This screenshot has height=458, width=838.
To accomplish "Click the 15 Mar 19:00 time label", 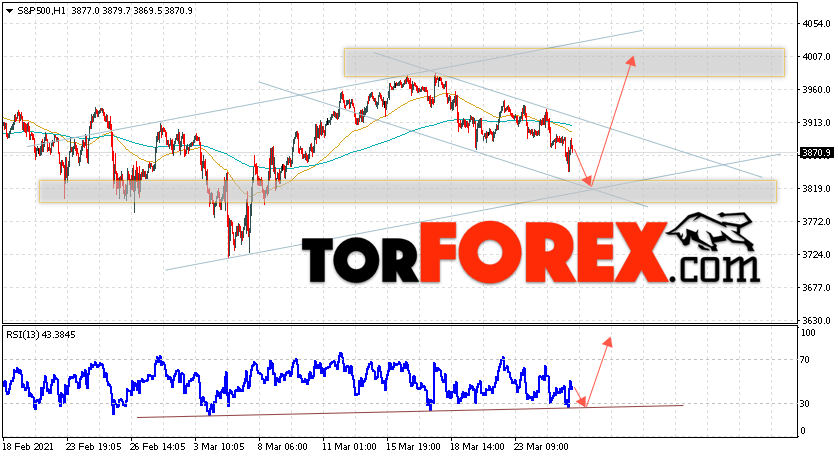I will pos(414,446).
